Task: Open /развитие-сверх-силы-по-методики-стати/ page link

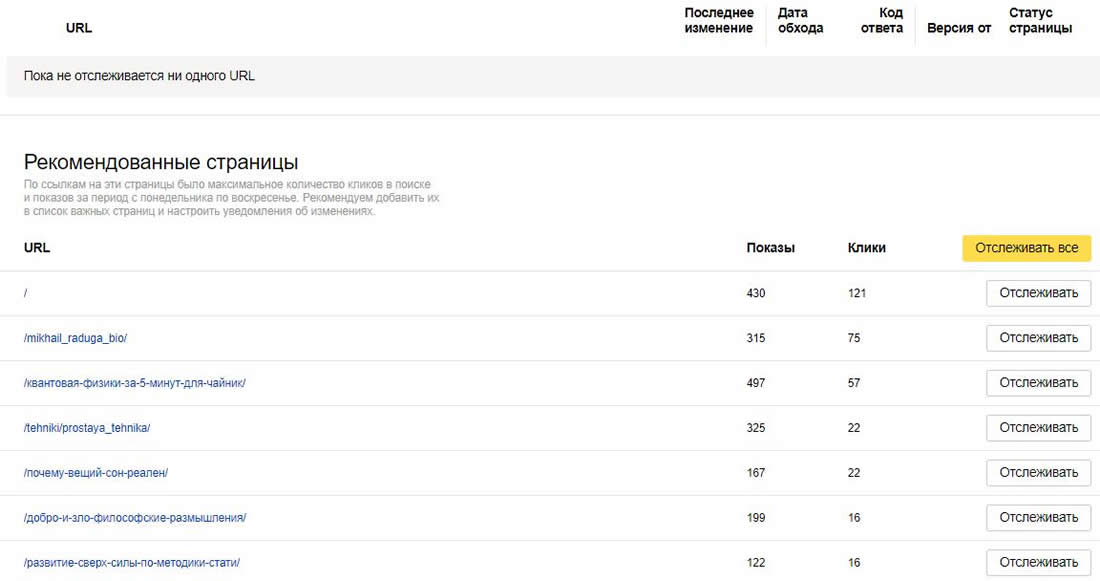Action: (131, 563)
